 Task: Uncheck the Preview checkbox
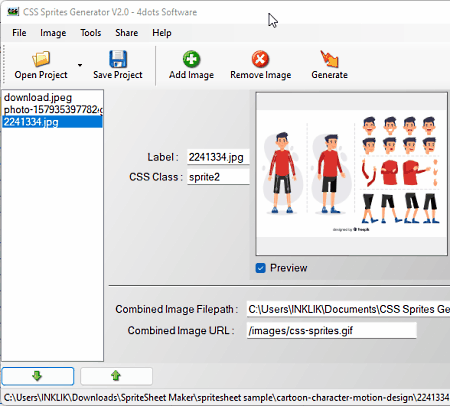pos(261,268)
